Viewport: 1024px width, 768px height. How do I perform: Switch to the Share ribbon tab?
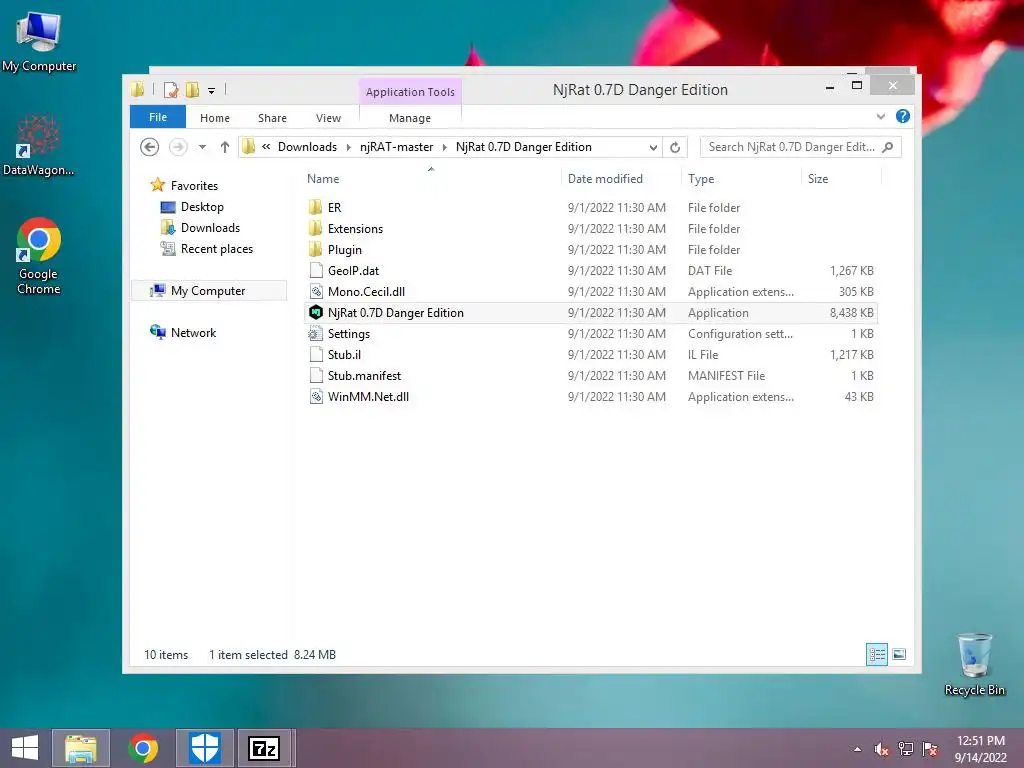[272, 118]
